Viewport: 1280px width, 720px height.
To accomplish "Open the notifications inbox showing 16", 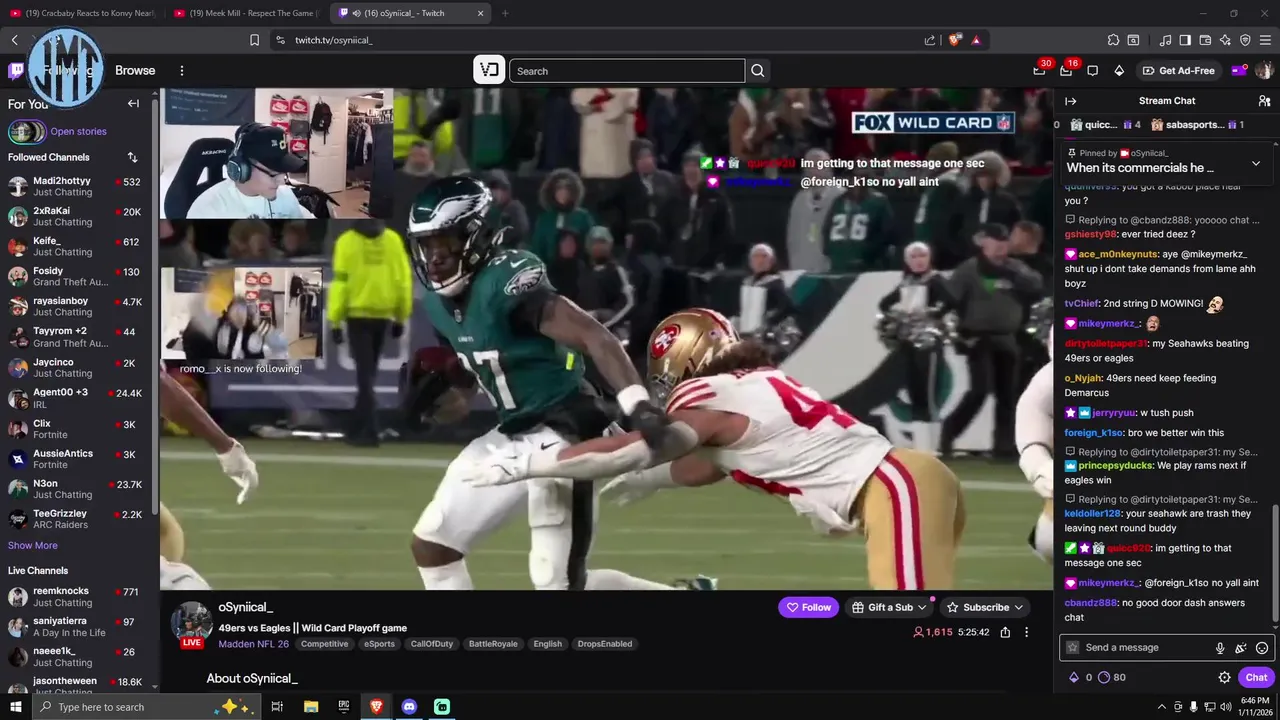I will [x=1066, y=71].
